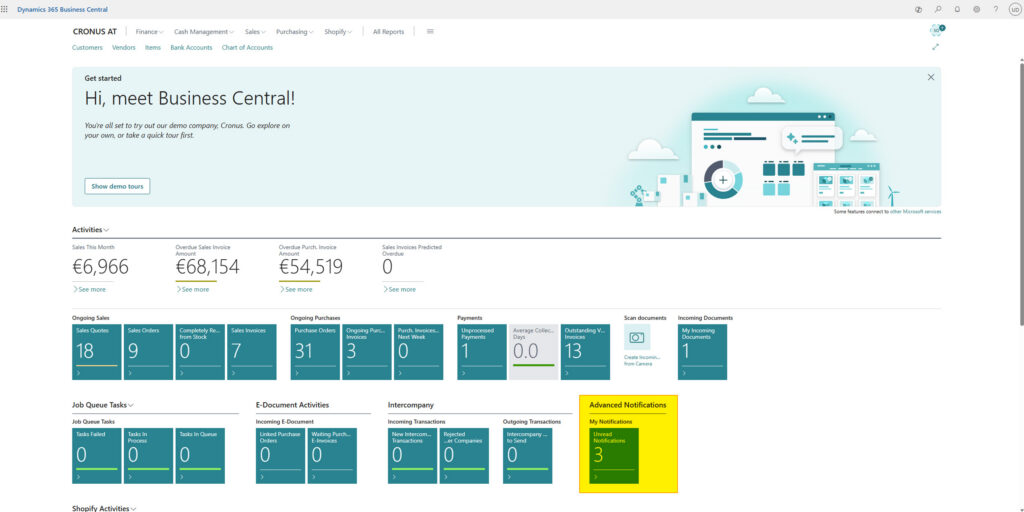Screen dimensions: 1024x512
Task: Open the app launcher waffle icon
Action: pyautogui.click(x=6, y=9)
